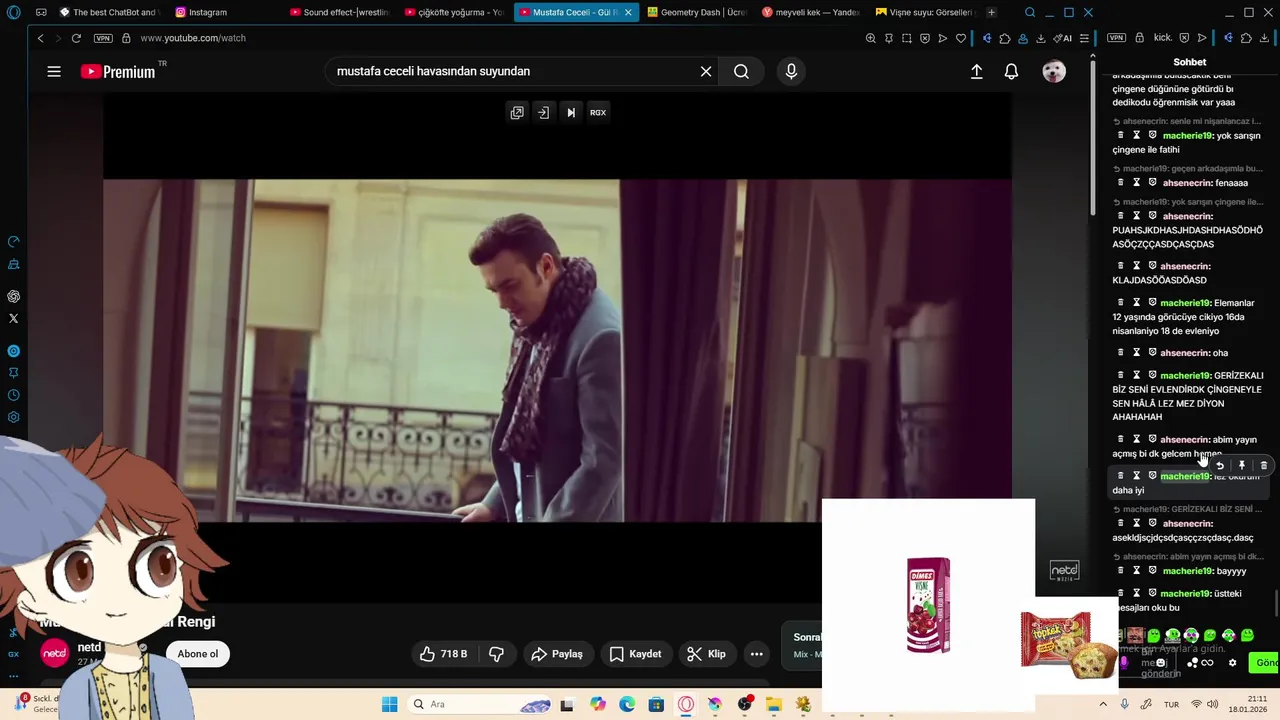Reply to the hovered chat message

1220,465
